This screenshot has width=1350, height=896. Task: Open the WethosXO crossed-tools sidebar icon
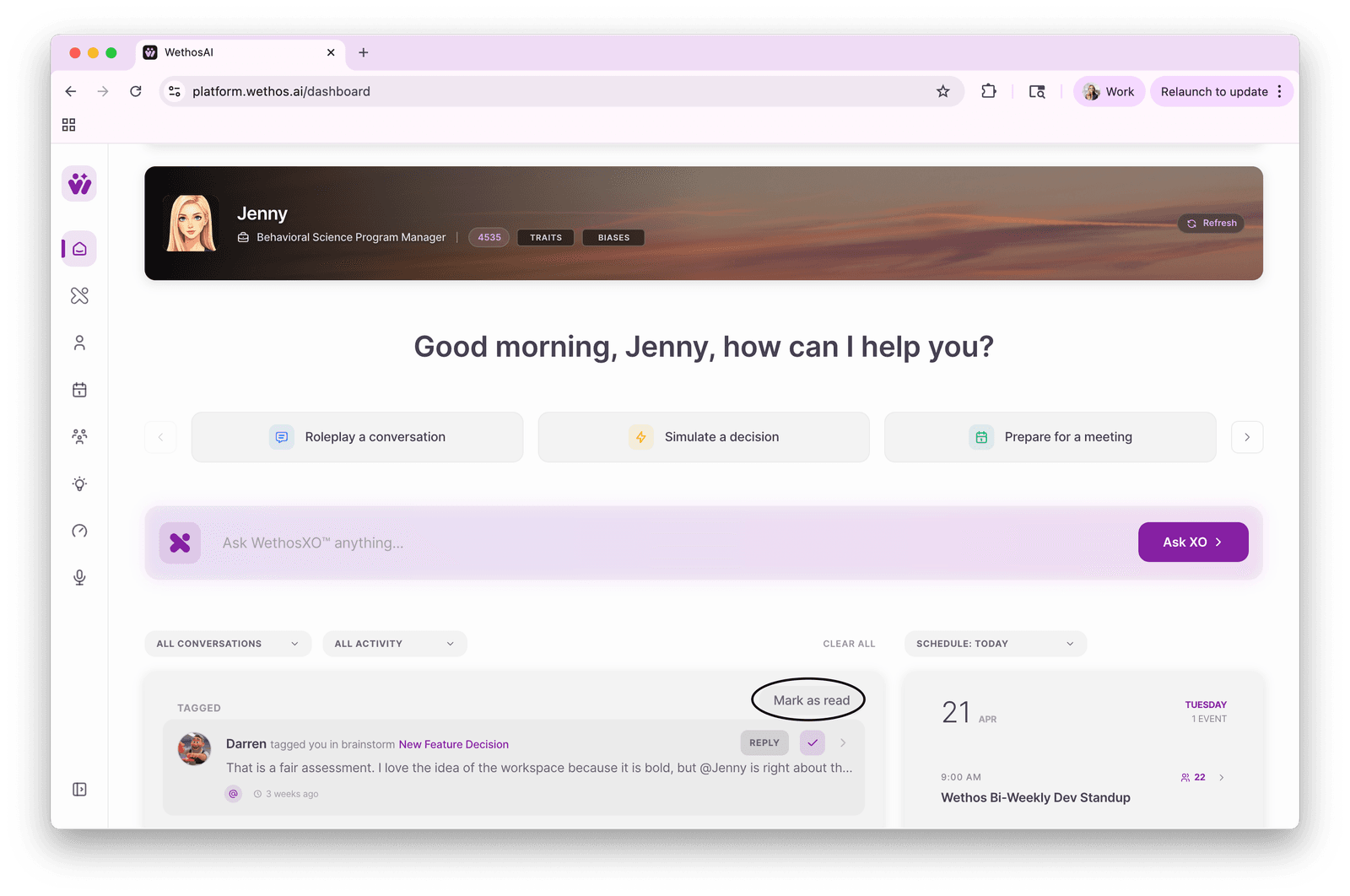click(79, 295)
